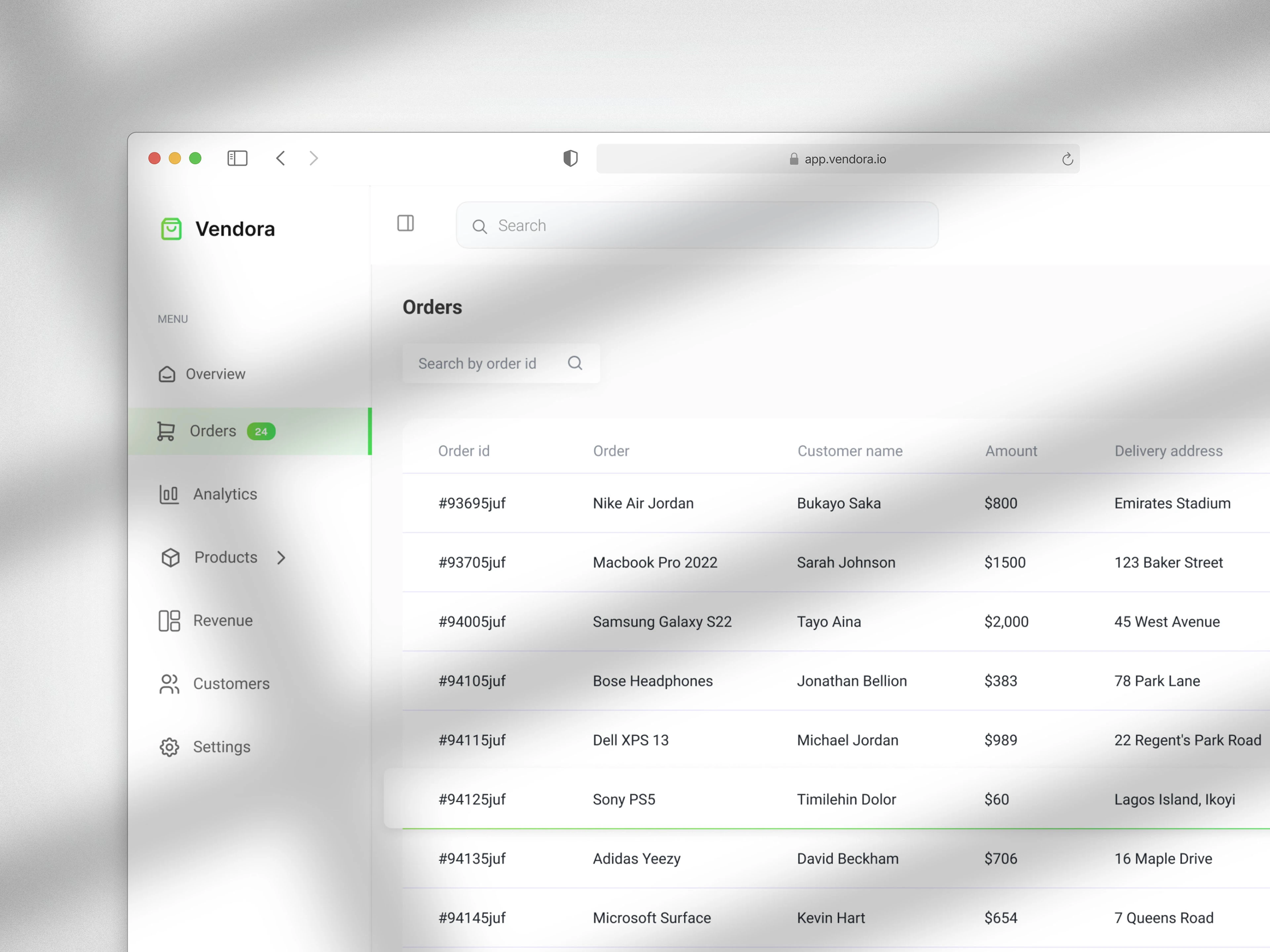Click the browser forward arrow

(x=314, y=158)
